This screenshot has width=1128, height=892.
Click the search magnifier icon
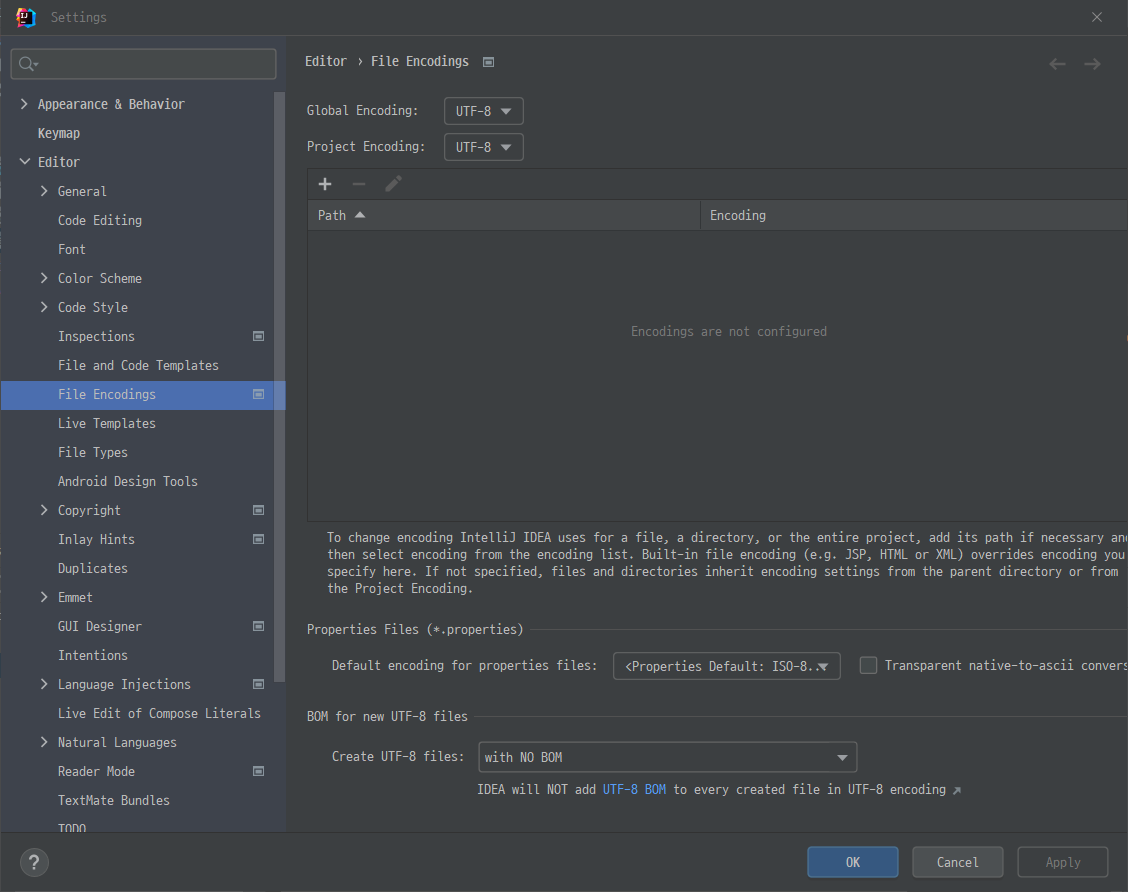(27, 64)
